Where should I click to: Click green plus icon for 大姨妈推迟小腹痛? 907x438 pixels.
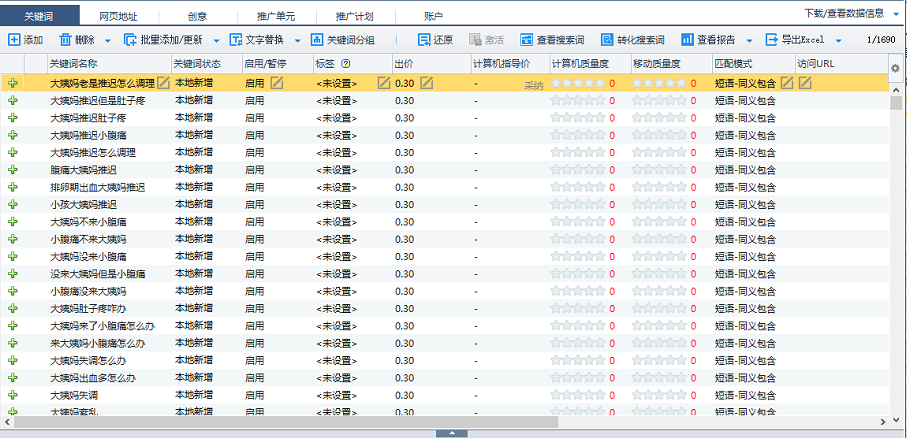pyautogui.click(x=13, y=135)
